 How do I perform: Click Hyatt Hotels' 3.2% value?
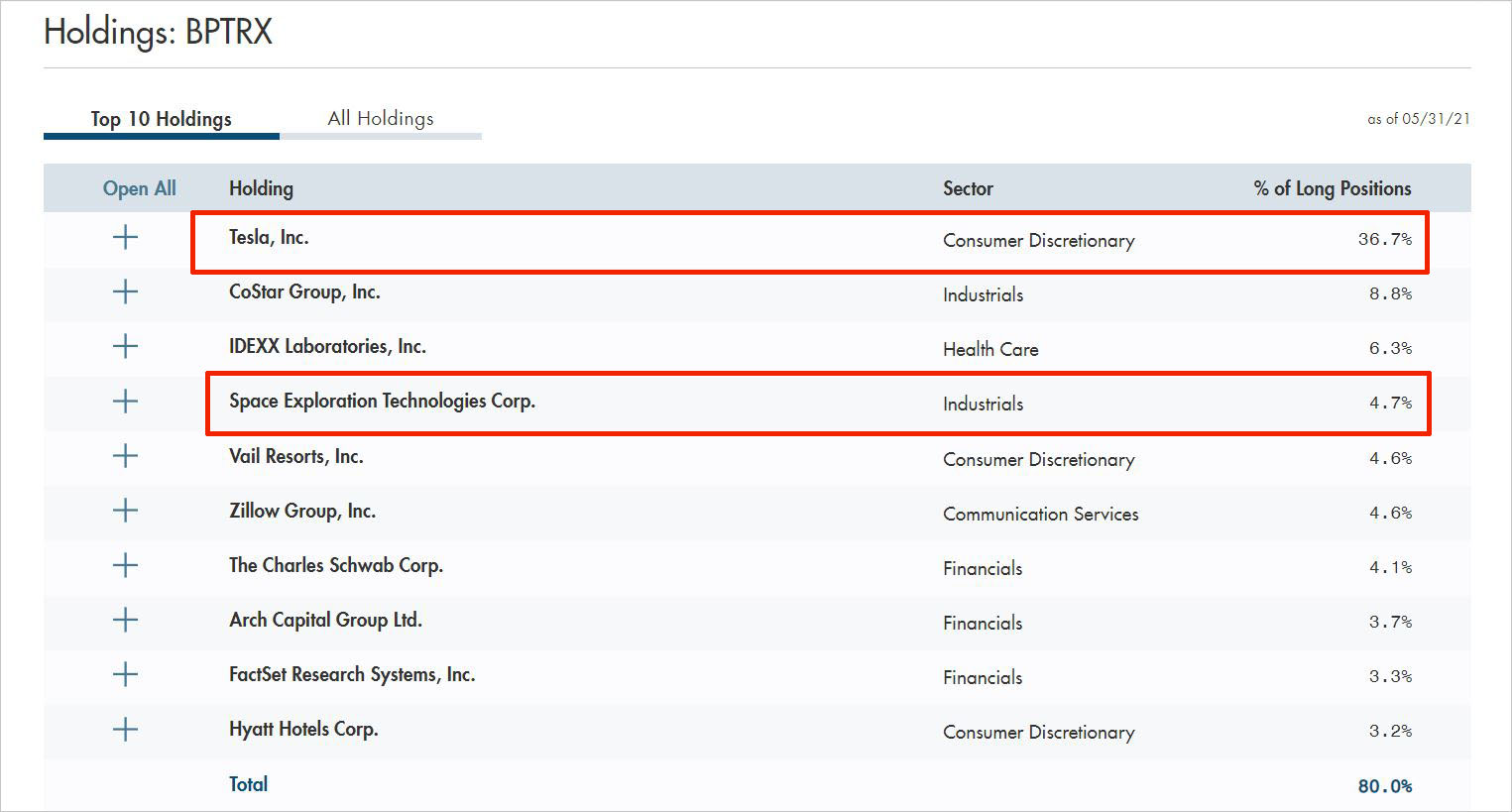1391,731
